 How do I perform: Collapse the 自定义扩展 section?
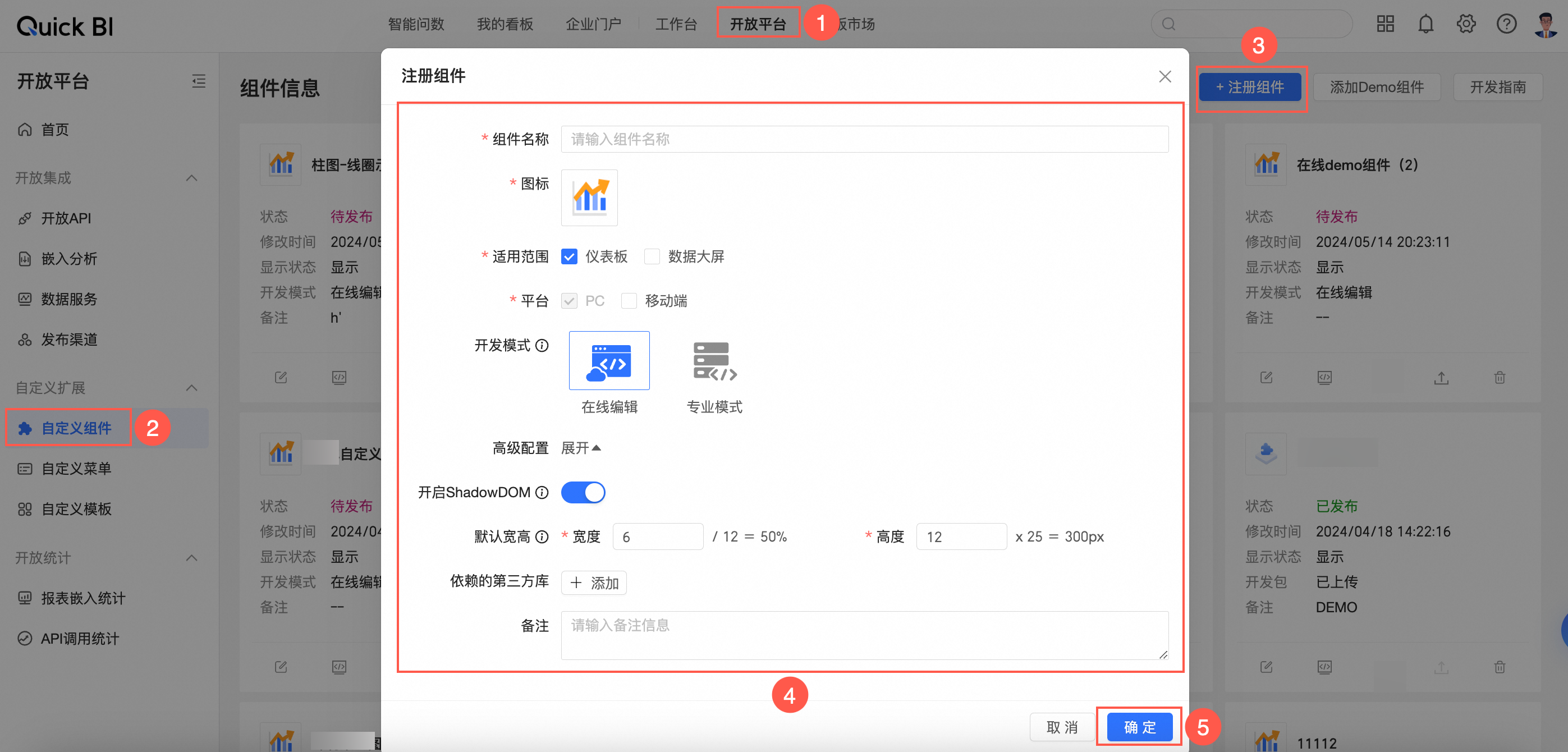coord(191,388)
